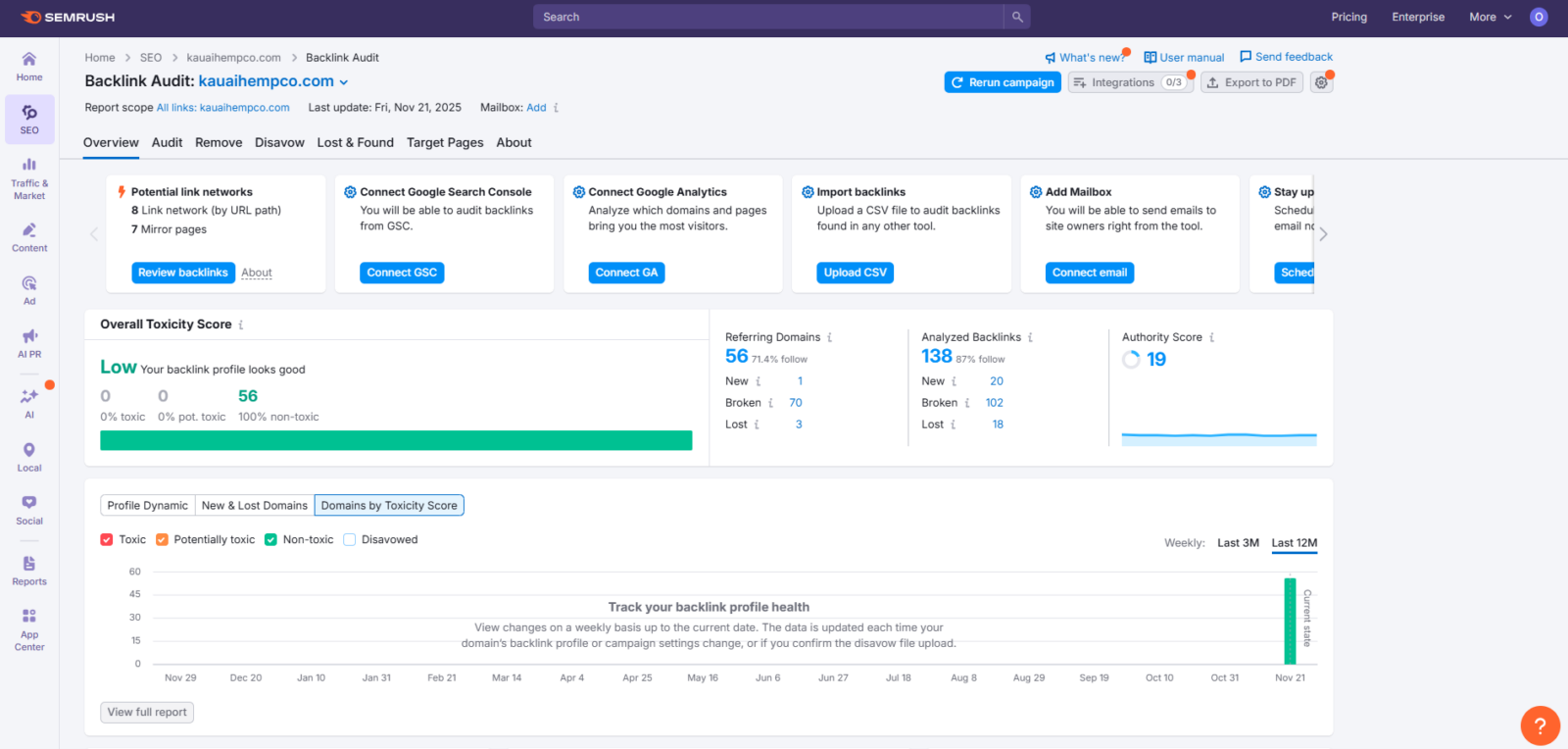The height and width of the screenshot is (749, 1568).
Task: Click Upload CSV button
Action: [856, 273]
